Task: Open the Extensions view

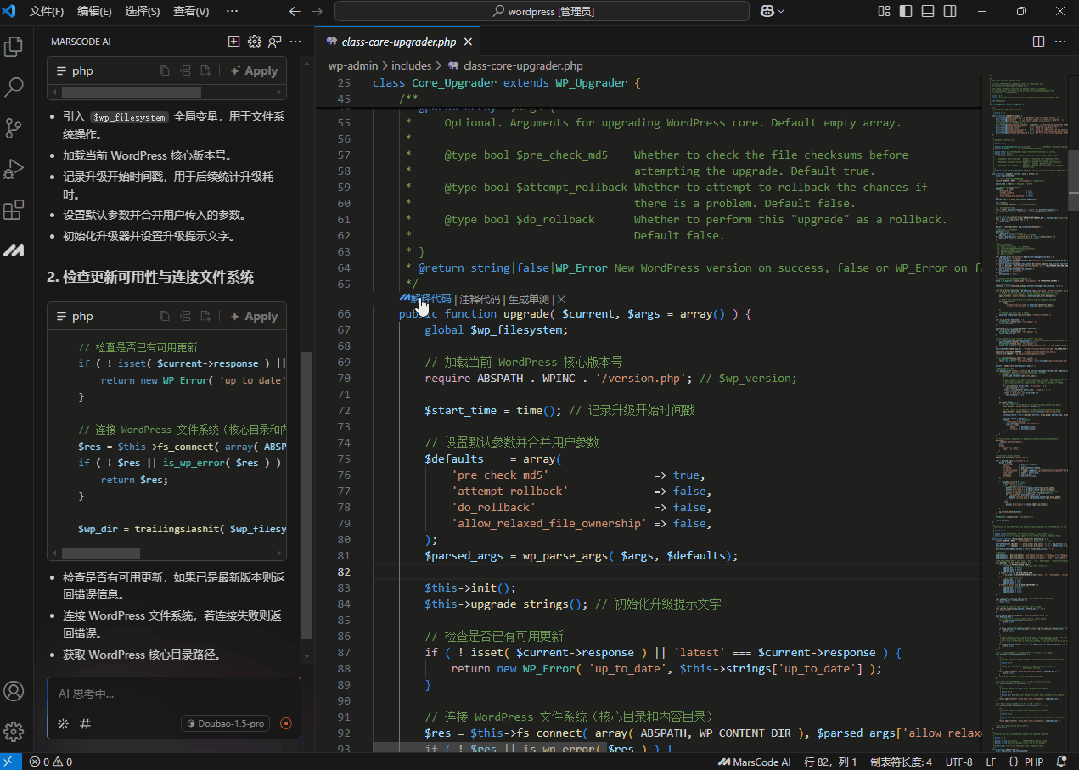Action: coord(14,210)
